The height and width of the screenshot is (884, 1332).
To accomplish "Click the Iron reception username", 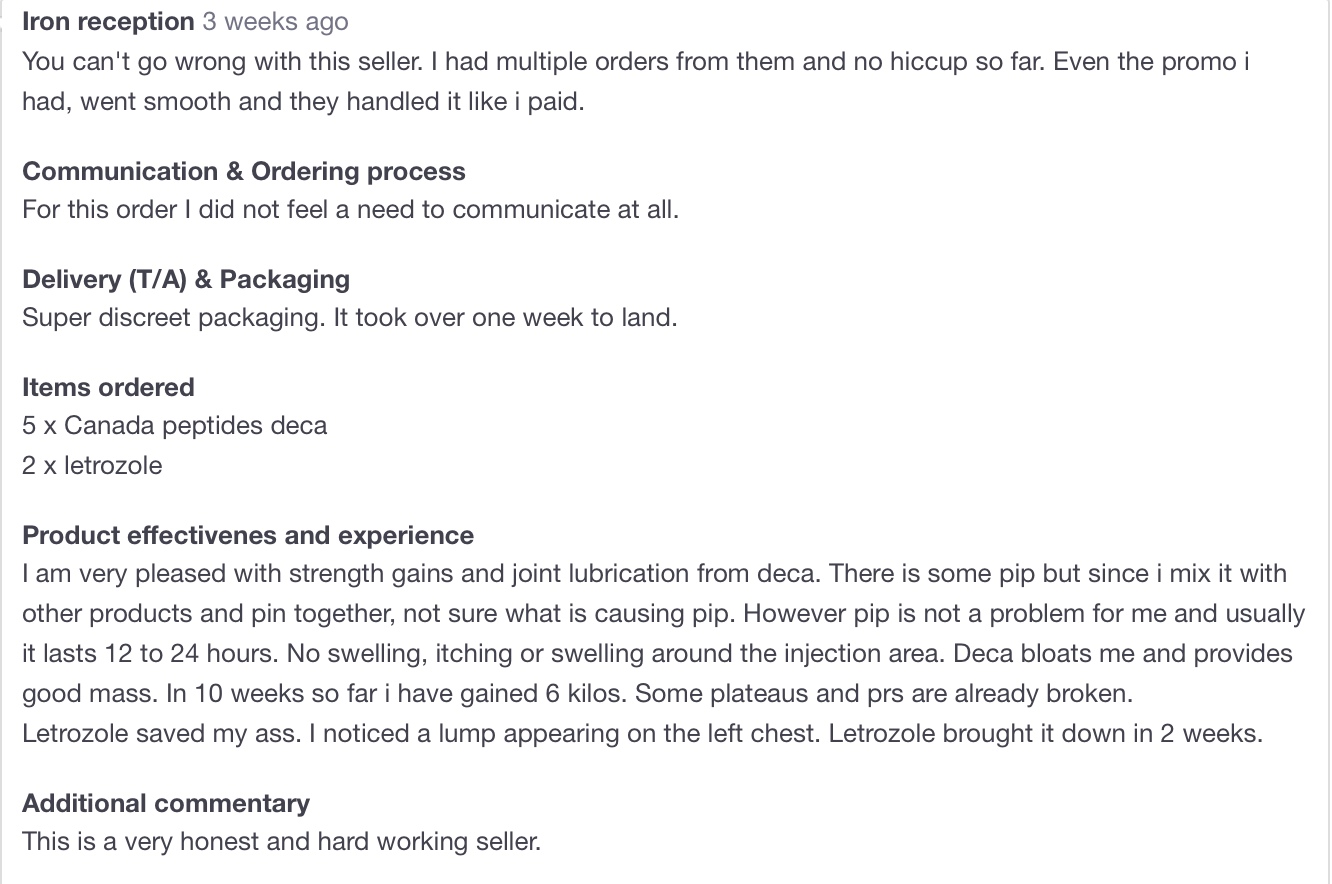I will point(108,21).
